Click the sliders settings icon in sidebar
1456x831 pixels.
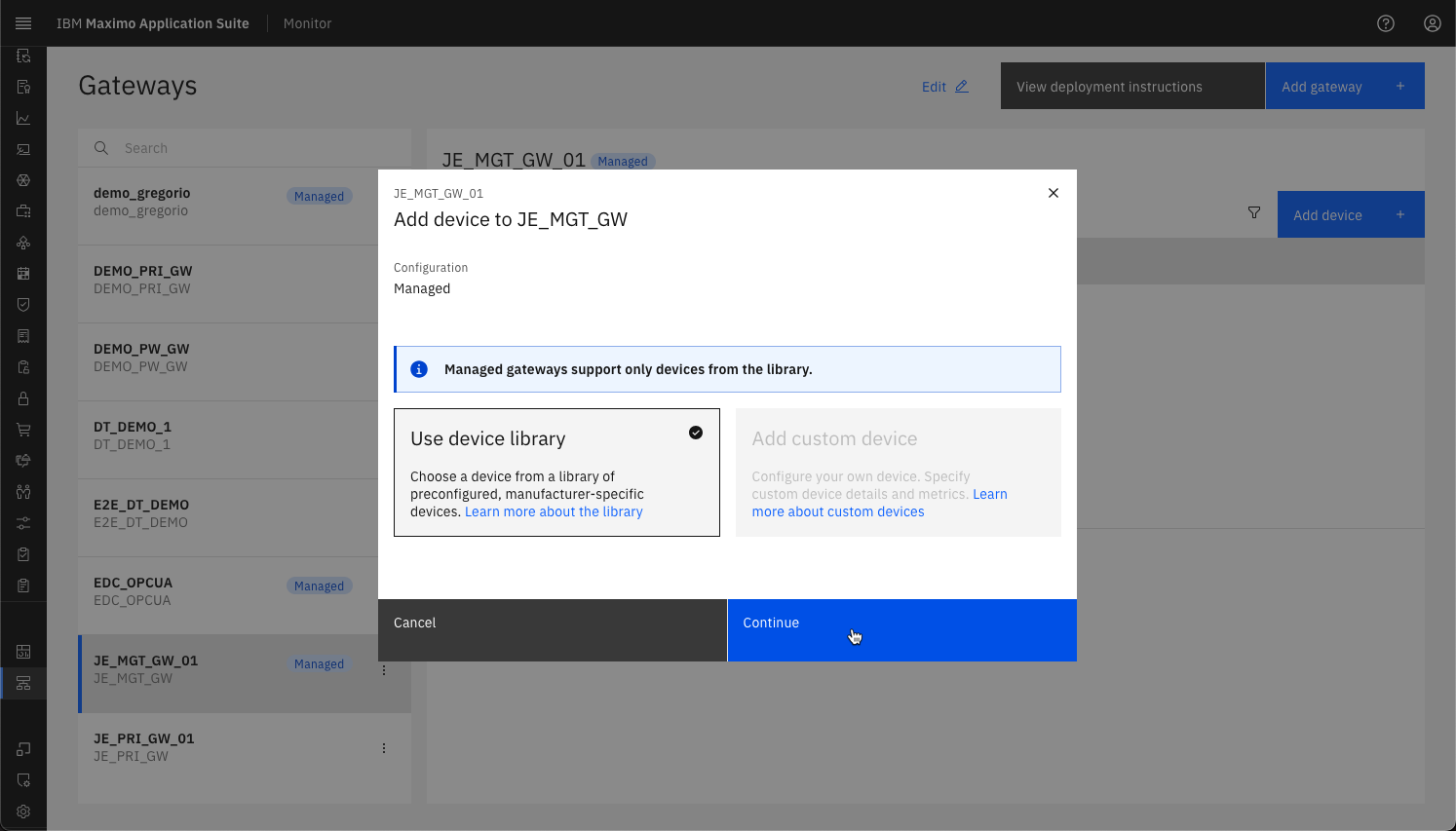coord(23,523)
